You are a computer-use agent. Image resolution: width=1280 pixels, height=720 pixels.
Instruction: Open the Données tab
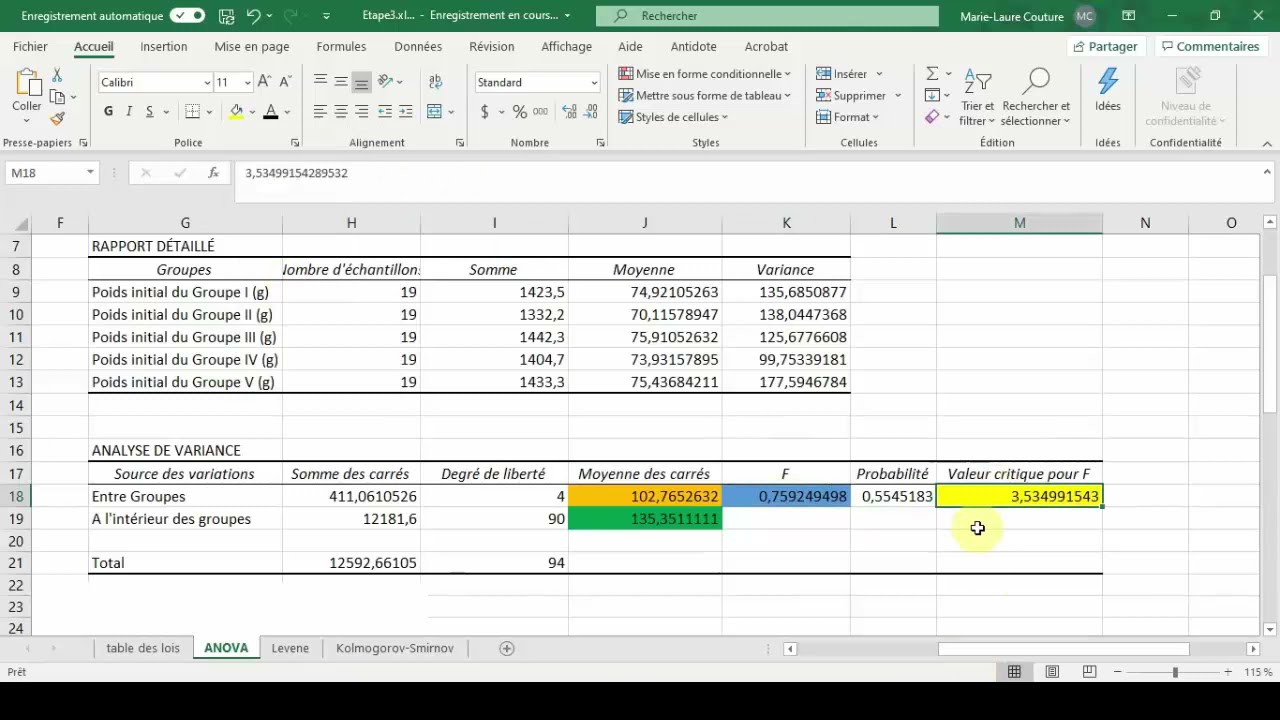pos(418,47)
